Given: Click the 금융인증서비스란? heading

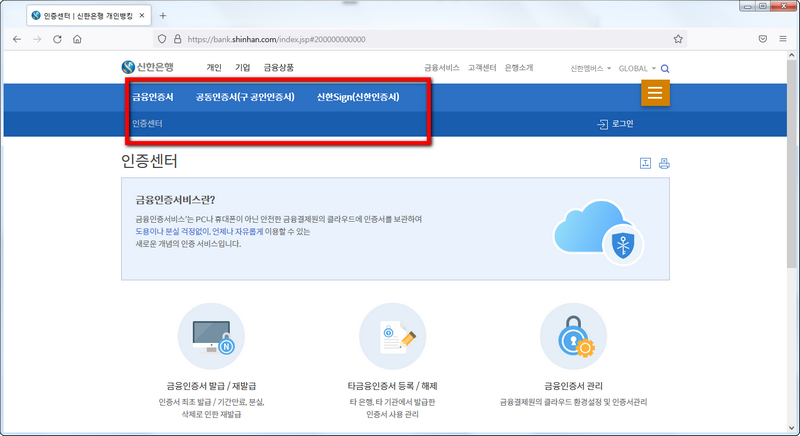Looking at the screenshot, I should click(x=176, y=199).
